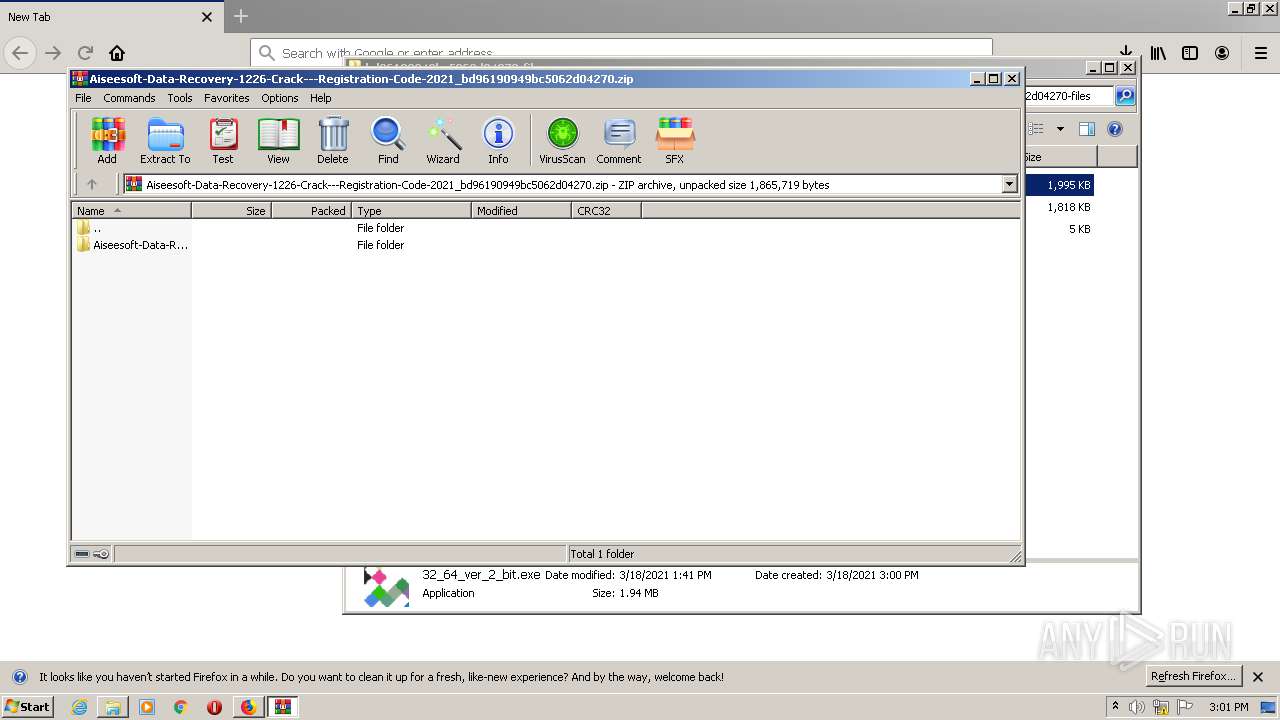The height and width of the screenshot is (720, 1280).
Task: Click the SFX toolbar icon
Action: [675, 140]
